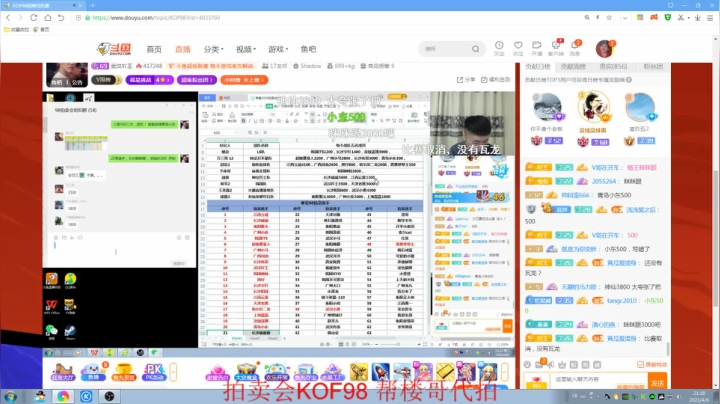This screenshot has width=720, height=404.
Task: Open the 客户端 client download icon
Action: pos(556,48)
